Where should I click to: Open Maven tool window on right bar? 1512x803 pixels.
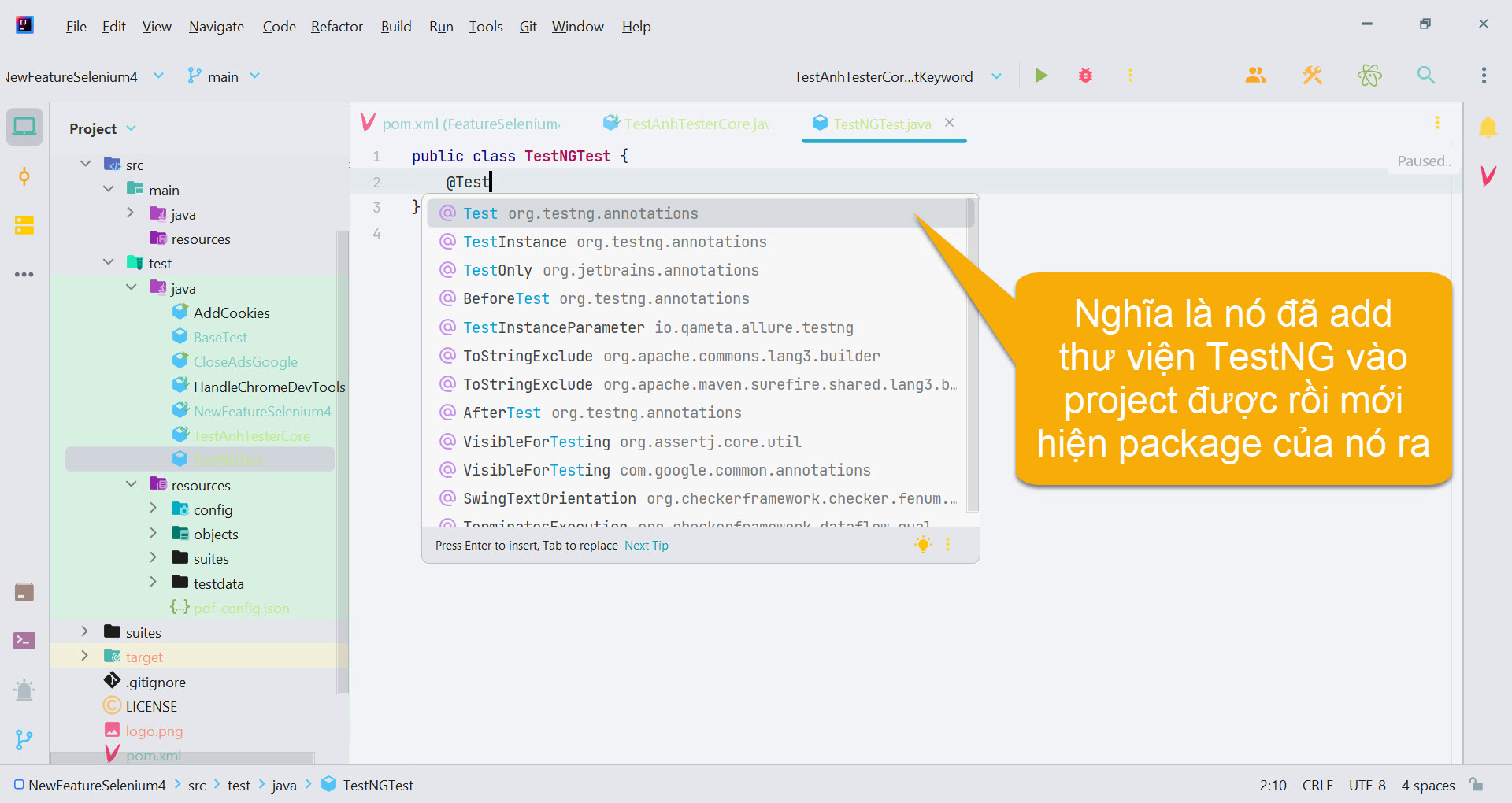click(1488, 176)
